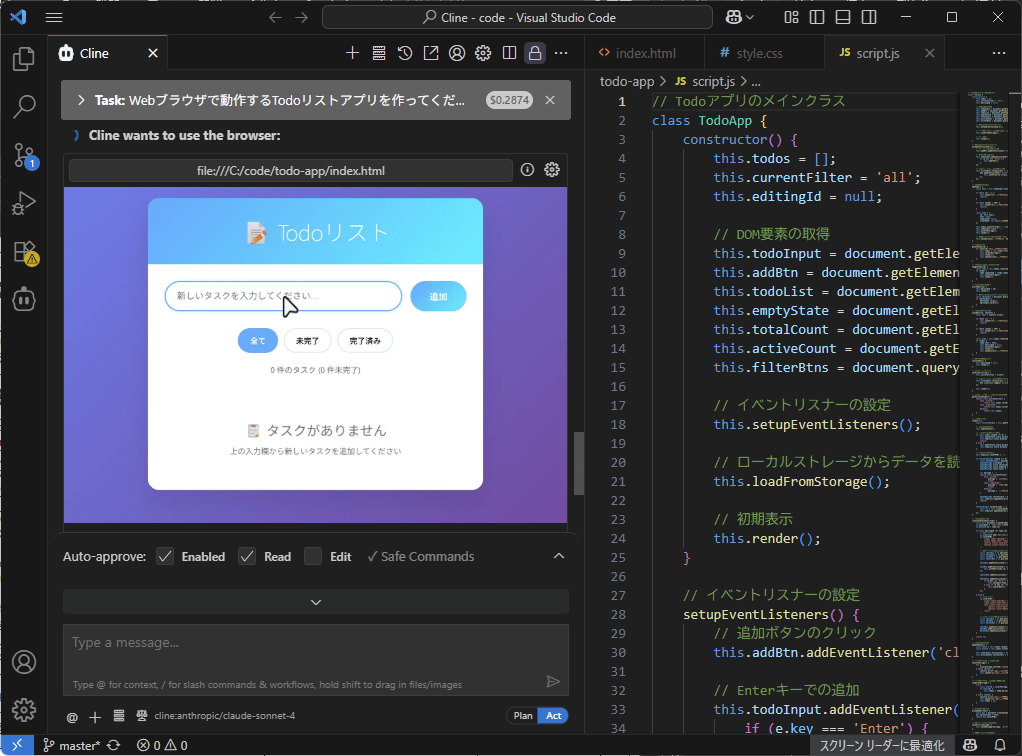
Task: Open Cline task history
Action: tap(404, 53)
